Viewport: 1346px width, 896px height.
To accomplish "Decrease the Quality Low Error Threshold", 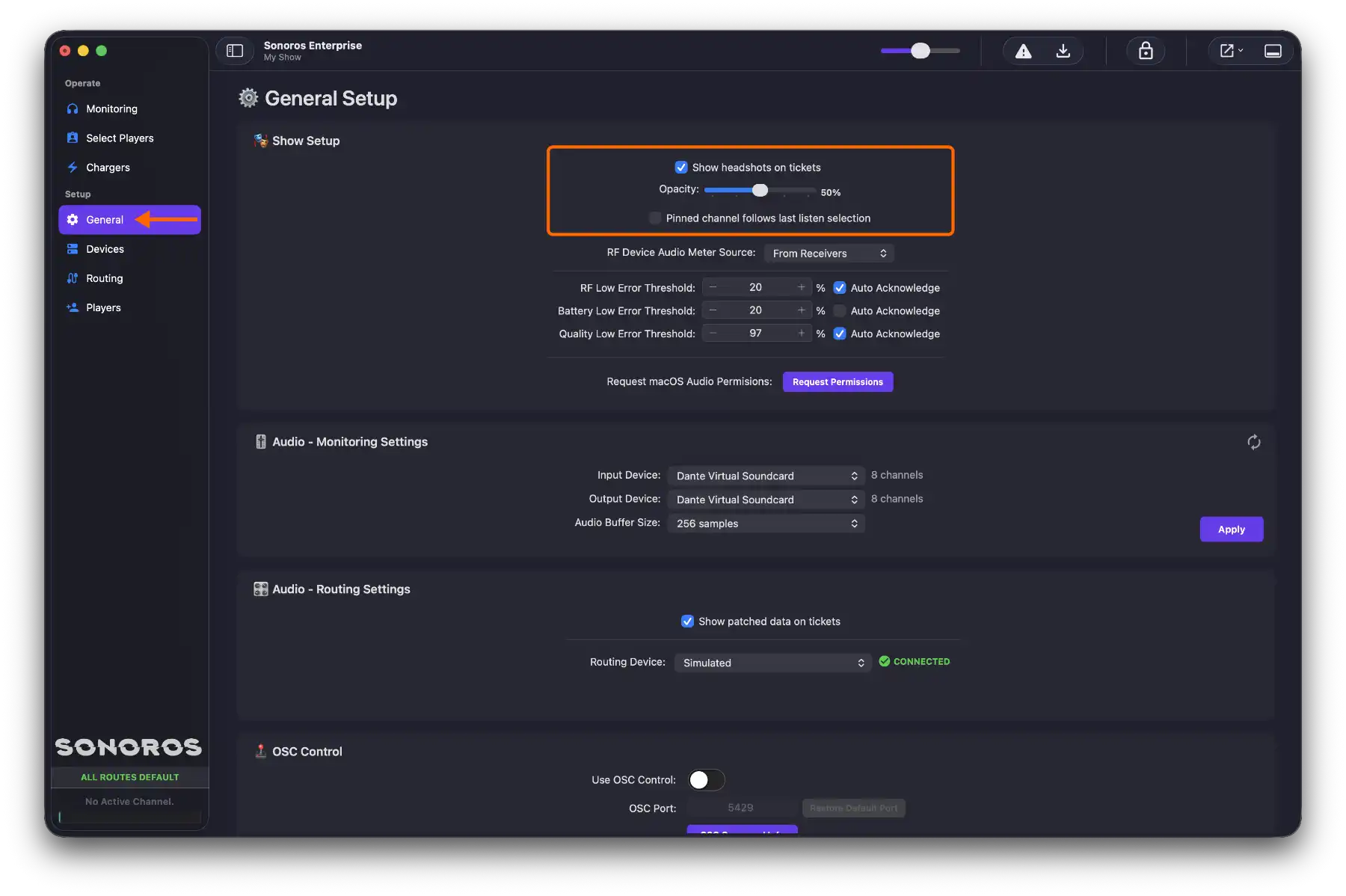I will 713,334.
